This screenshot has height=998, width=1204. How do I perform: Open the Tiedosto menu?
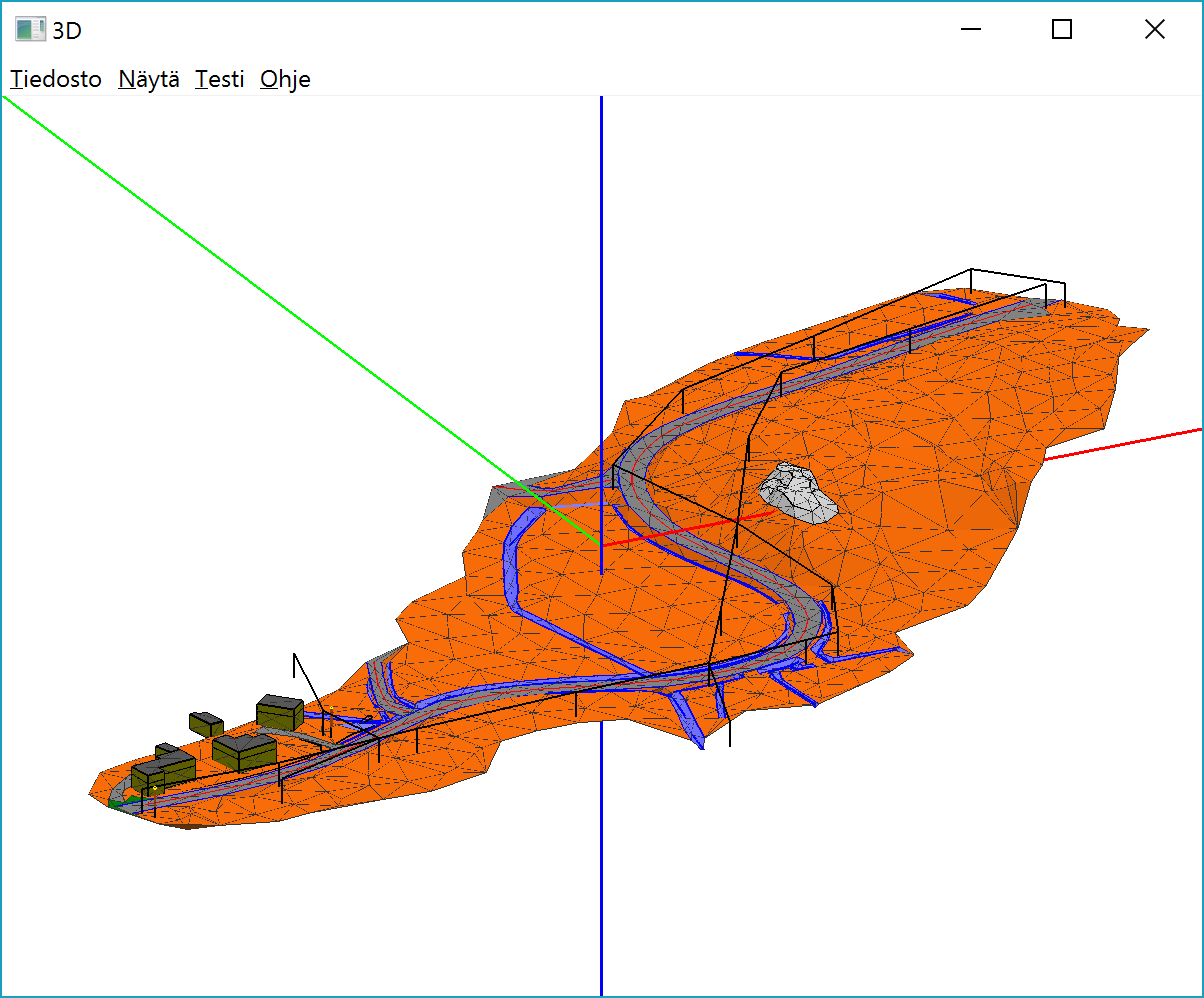tap(56, 80)
